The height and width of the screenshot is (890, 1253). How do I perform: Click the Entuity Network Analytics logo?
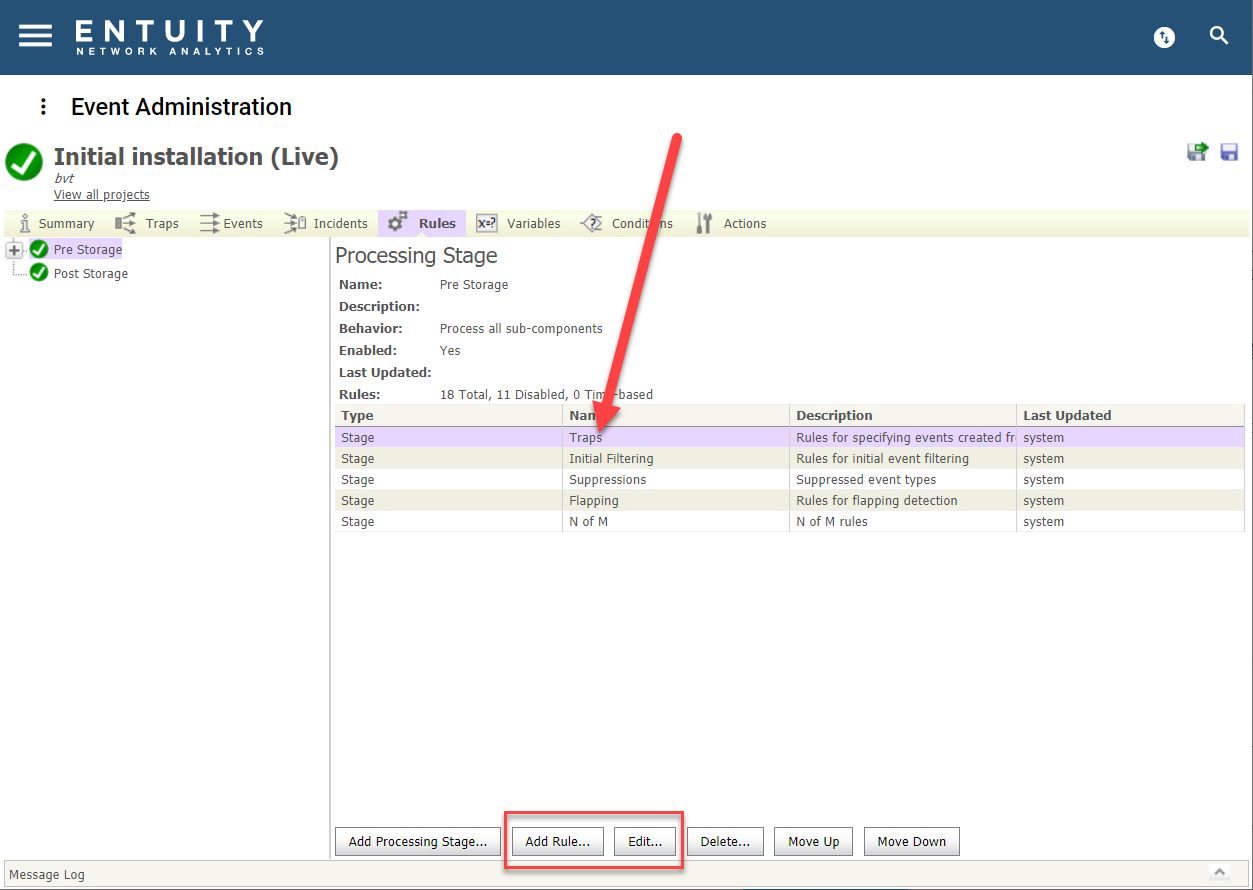pos(169,37)
